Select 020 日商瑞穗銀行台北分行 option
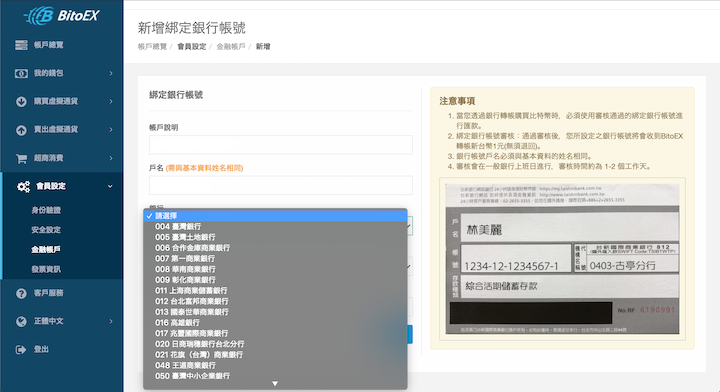Image resolution: width=720 pixels, height=392 pixels. pos(275,344)
